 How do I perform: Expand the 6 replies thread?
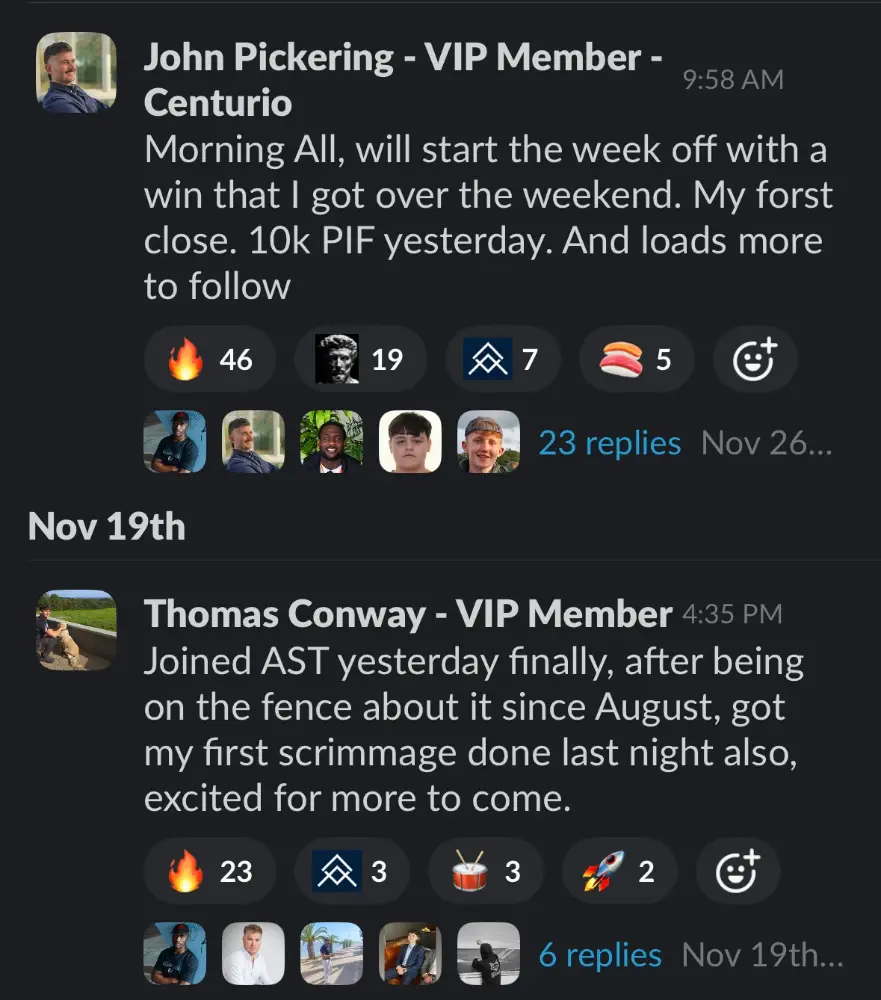(x=600, y=955)
